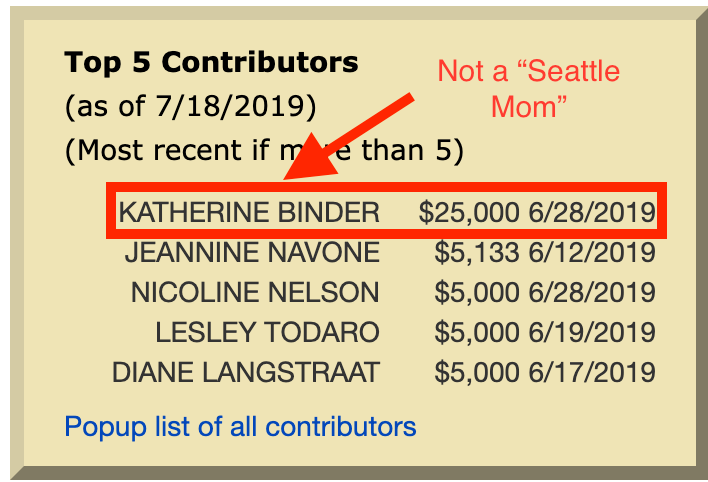Click the red arrow annotation
Viewport: 708px width, 482px height.
348,137
